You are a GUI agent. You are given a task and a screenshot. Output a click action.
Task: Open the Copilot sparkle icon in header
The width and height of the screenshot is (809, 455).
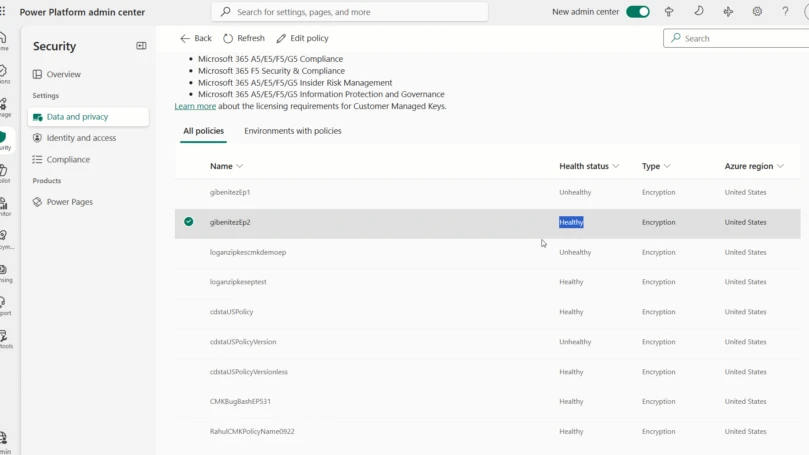[728, 11]
